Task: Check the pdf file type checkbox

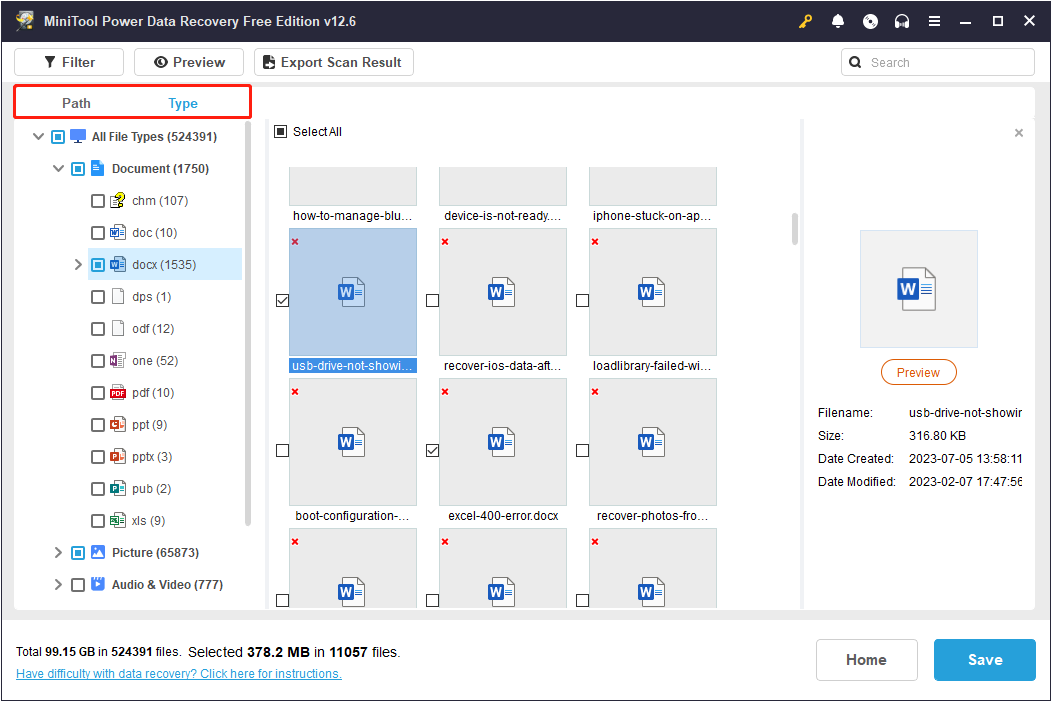Action: (x=98, y=392)
